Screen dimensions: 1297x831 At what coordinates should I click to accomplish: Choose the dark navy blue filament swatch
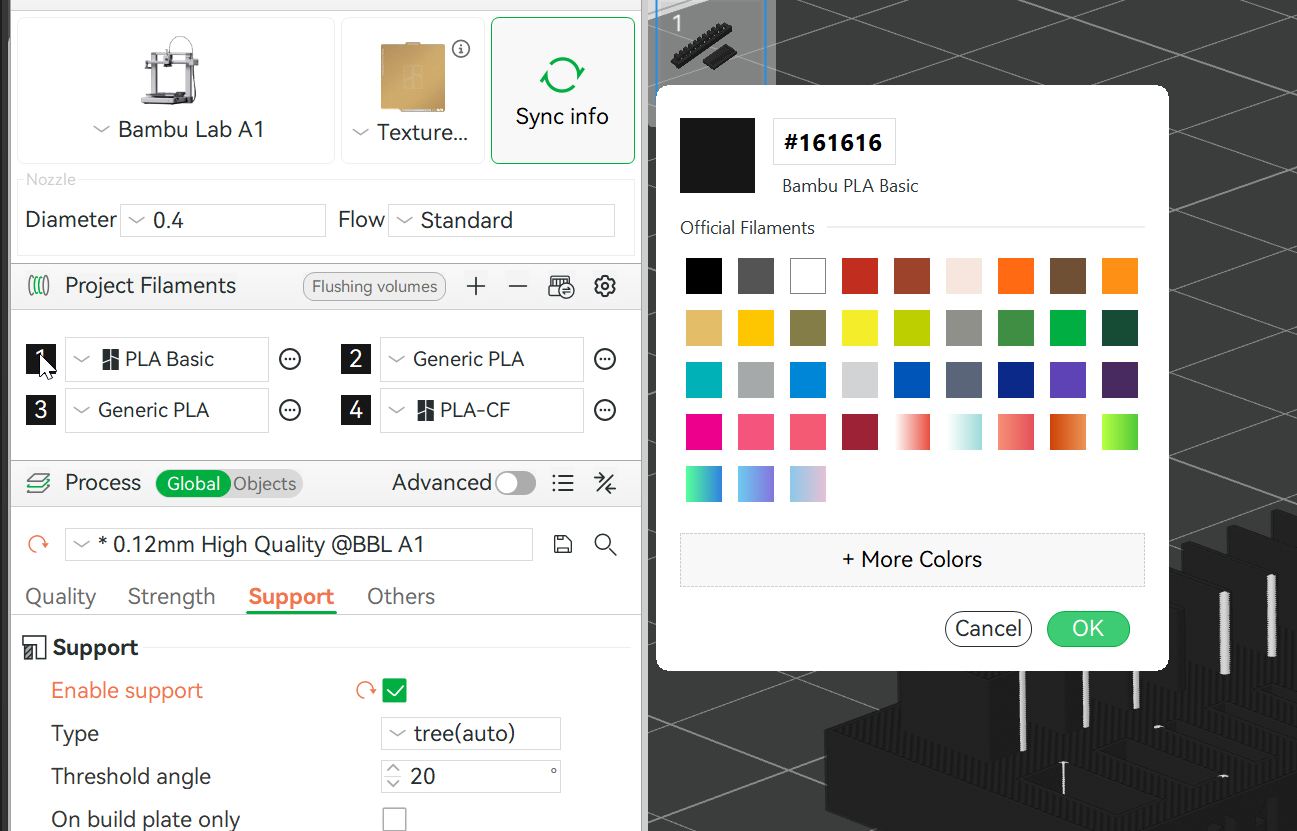(1016, 380)
